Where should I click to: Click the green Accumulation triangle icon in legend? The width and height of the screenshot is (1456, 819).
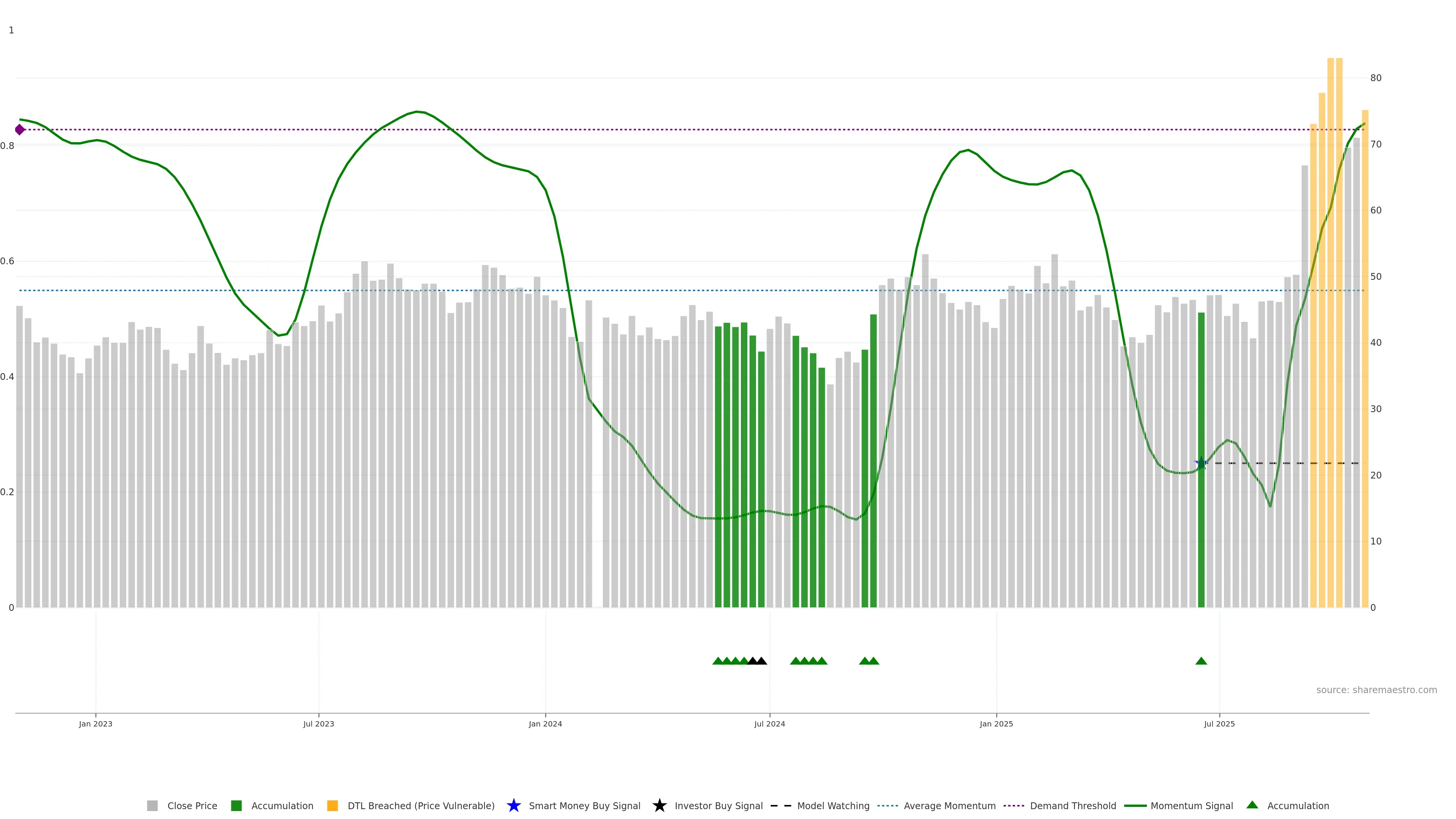click(1252, 805)
